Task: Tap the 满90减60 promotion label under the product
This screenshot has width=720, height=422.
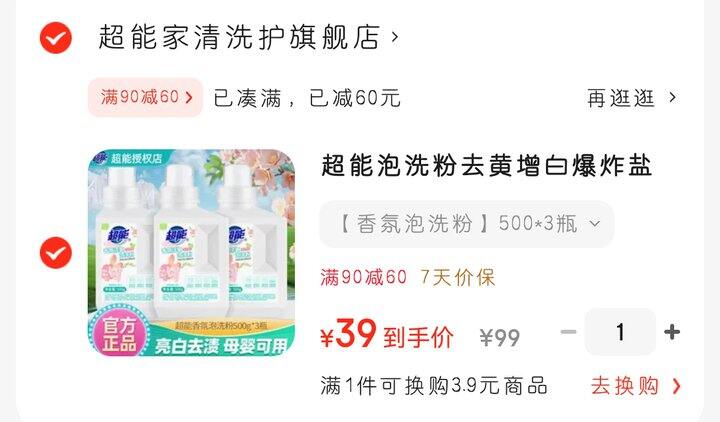Action: coord(364,277)
